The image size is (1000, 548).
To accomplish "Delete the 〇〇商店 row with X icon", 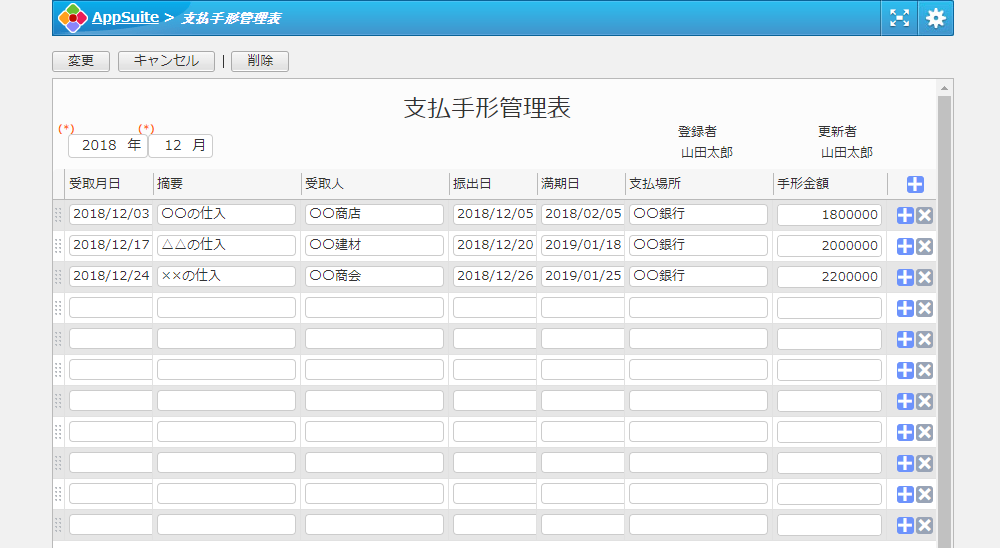I will 925,215.
